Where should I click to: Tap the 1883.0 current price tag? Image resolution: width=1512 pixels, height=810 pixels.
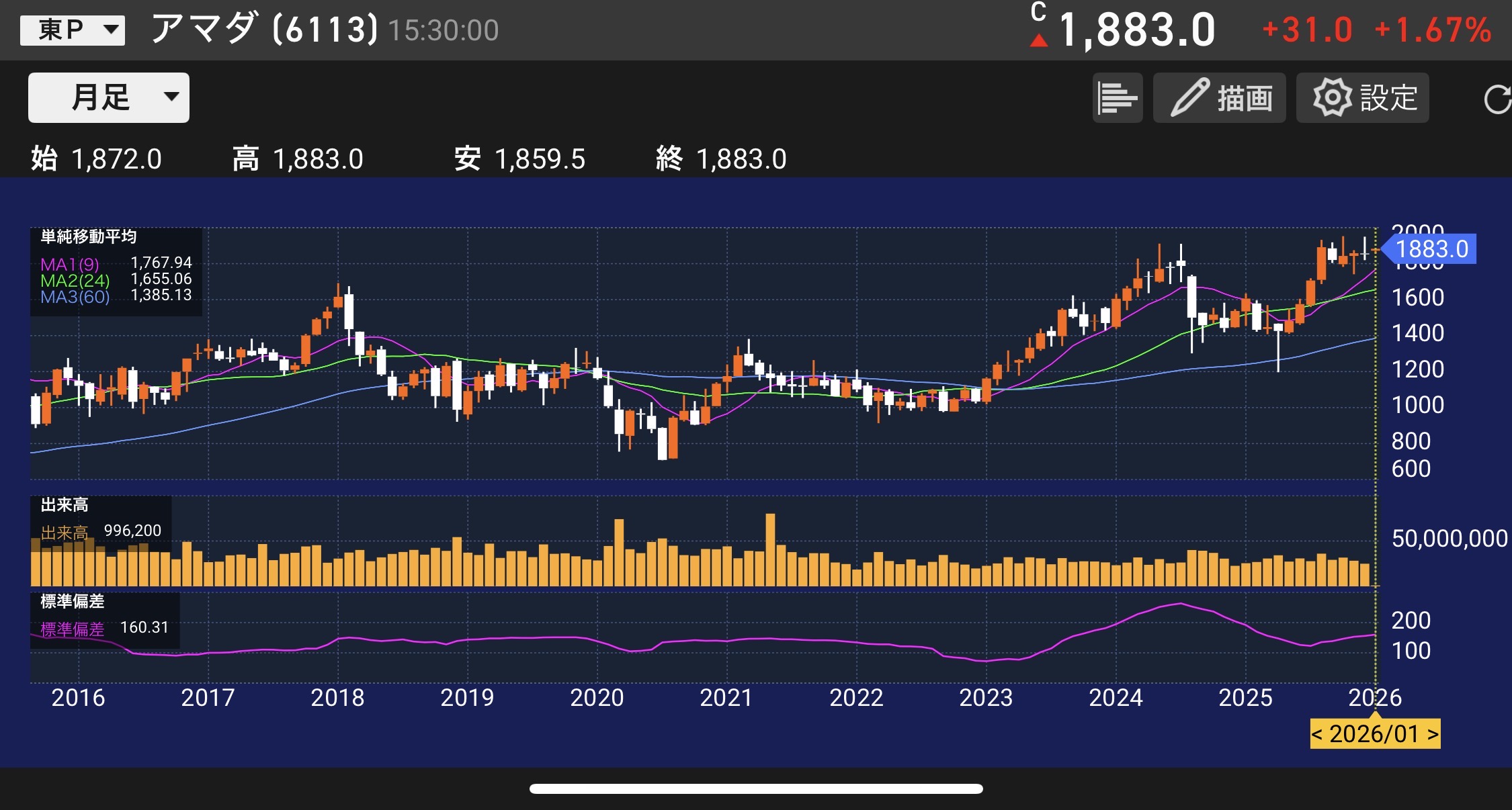(x=1431, y=249)
